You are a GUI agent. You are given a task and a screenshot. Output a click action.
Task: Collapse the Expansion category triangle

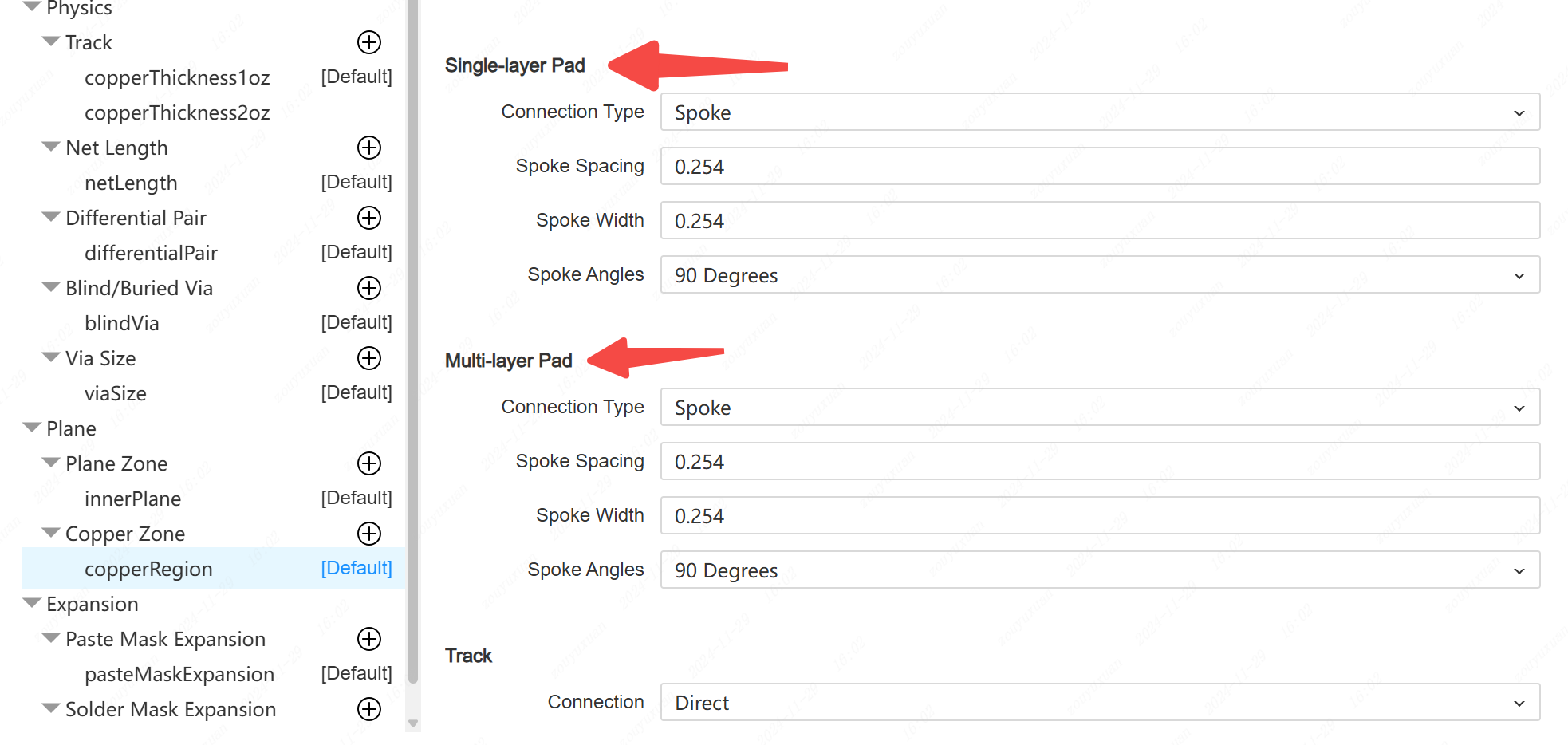(x=32, y=603)
